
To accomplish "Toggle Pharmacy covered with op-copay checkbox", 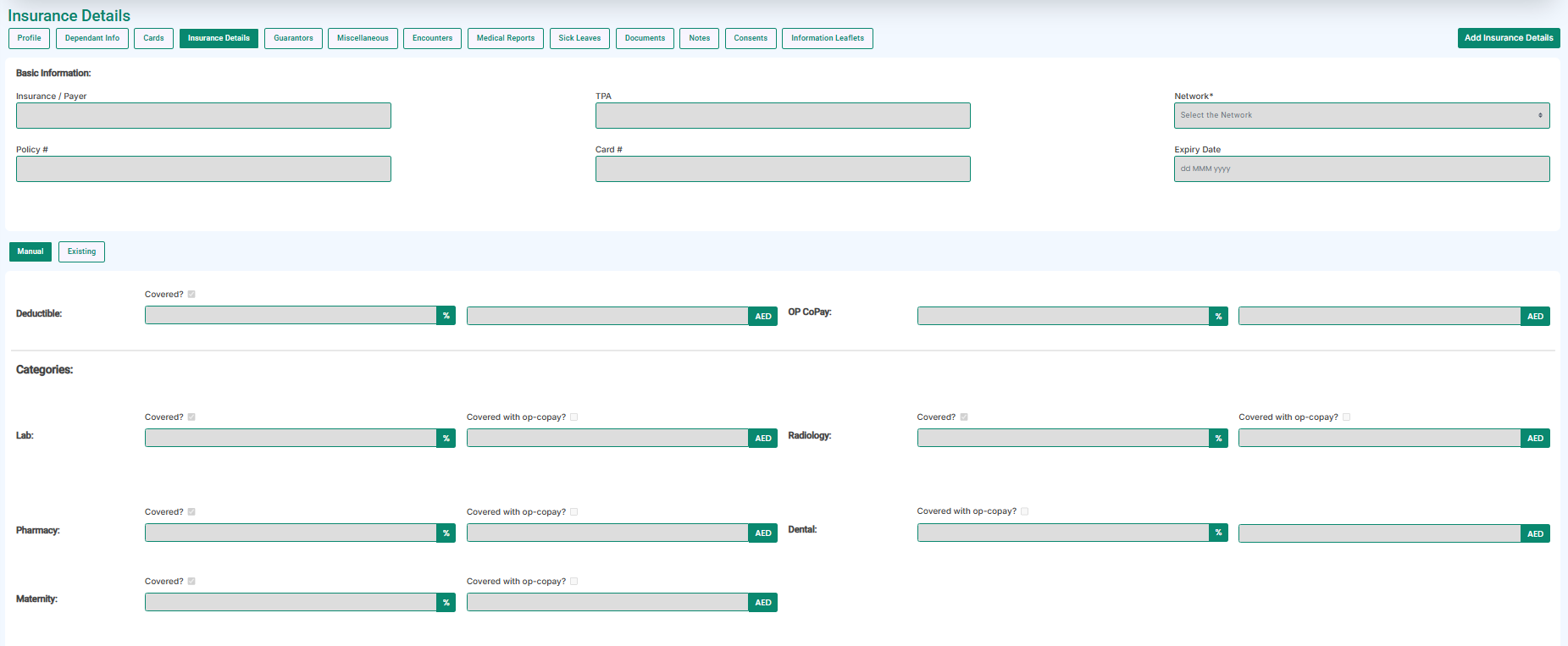I will [574, 512].
